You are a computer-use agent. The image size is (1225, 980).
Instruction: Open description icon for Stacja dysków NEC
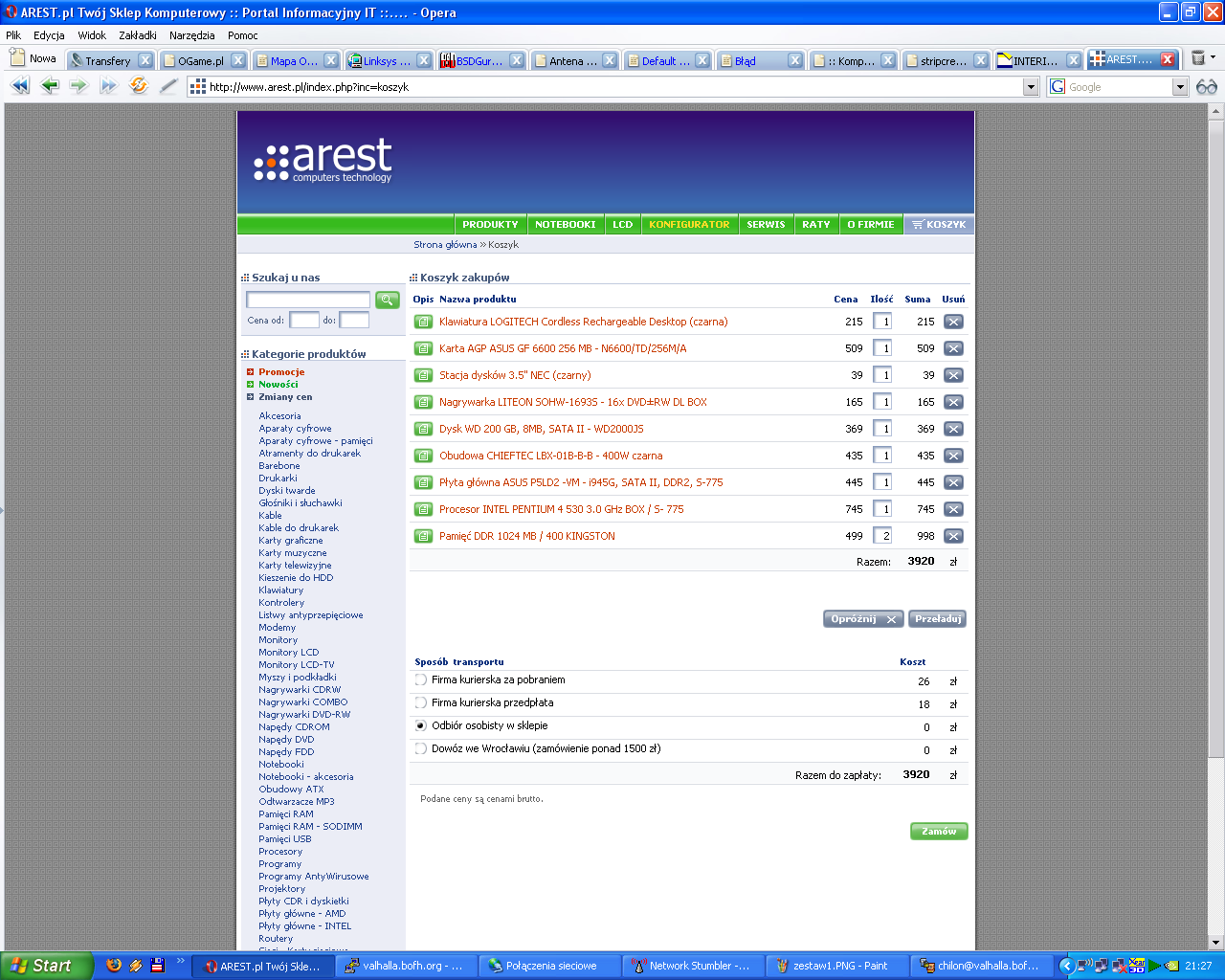(423, 376)
